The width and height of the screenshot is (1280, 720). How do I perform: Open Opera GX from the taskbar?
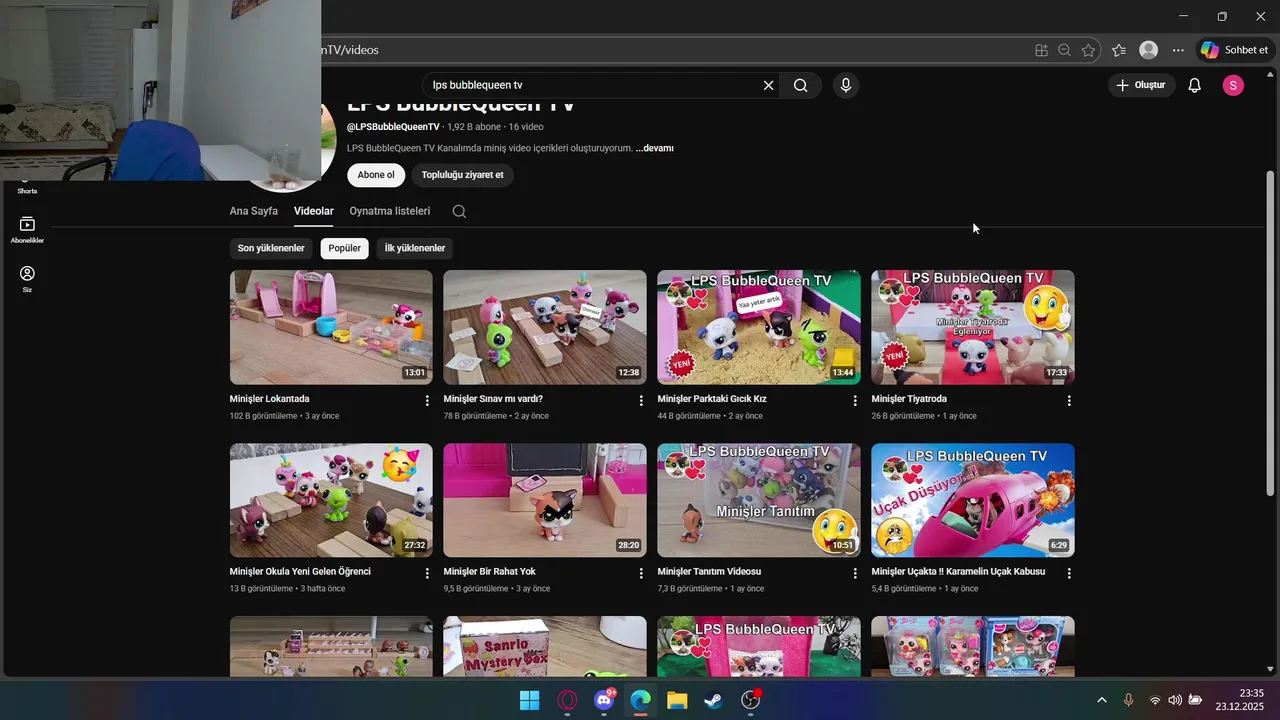point(567,700)
